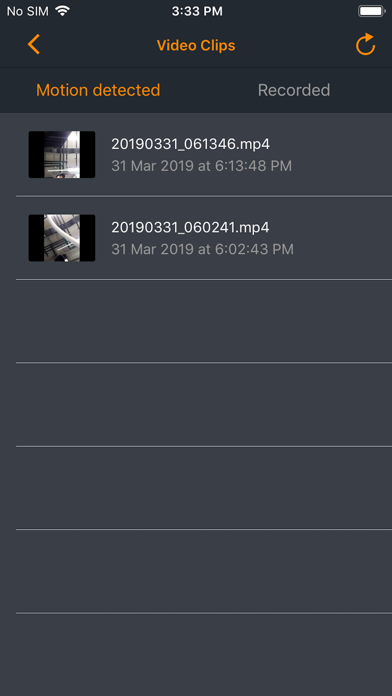
Task: Go back using the orange chevron
Action: click(34, 45)
